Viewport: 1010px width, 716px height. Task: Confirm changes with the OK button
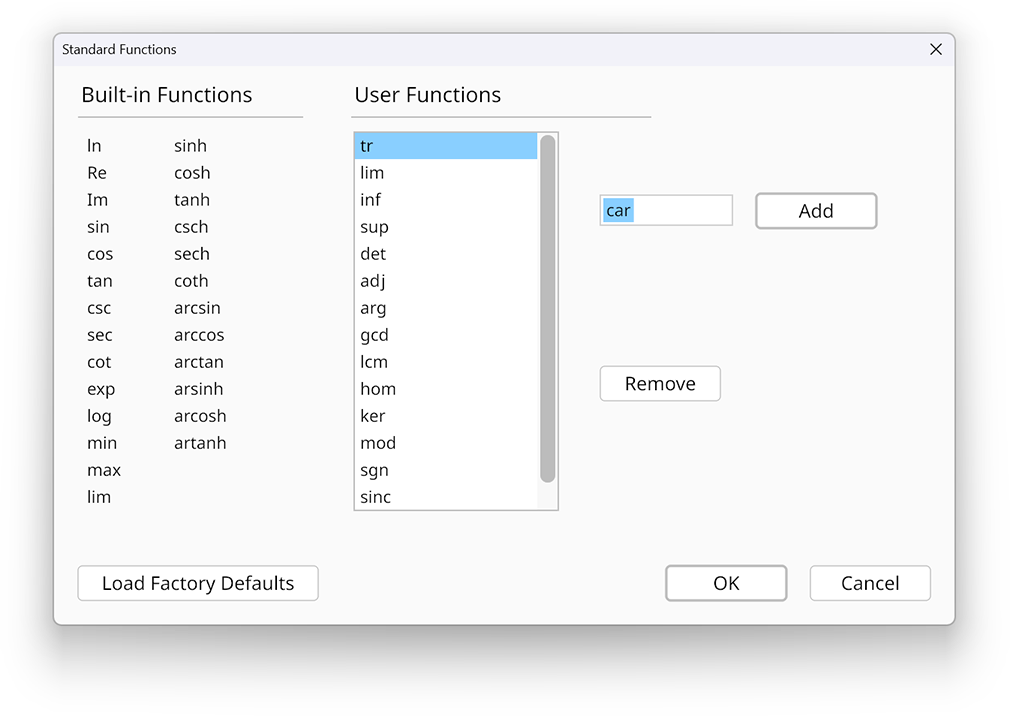click(x=725, y=583)
